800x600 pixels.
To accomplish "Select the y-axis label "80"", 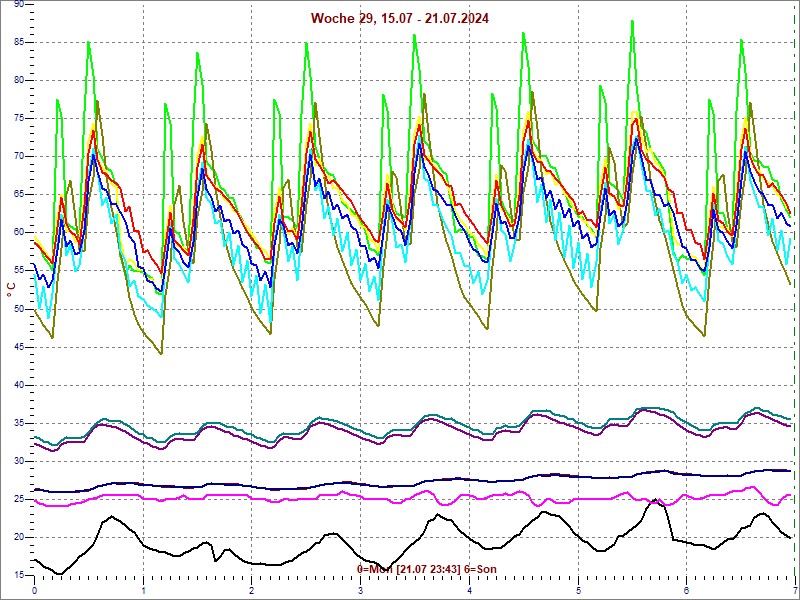I will click(18, 80).
